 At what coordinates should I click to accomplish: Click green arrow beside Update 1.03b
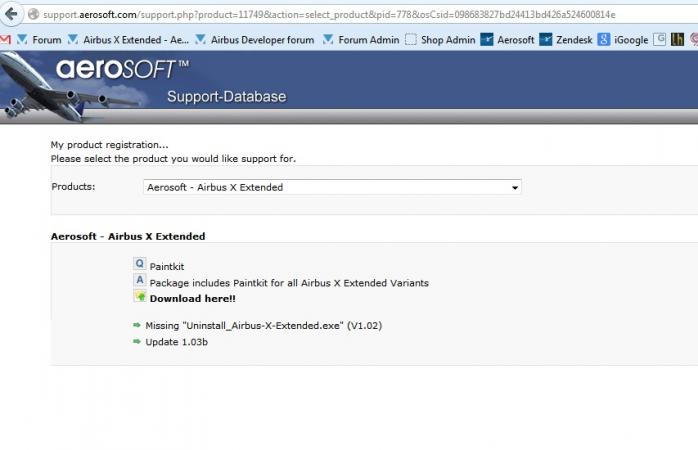137,342
